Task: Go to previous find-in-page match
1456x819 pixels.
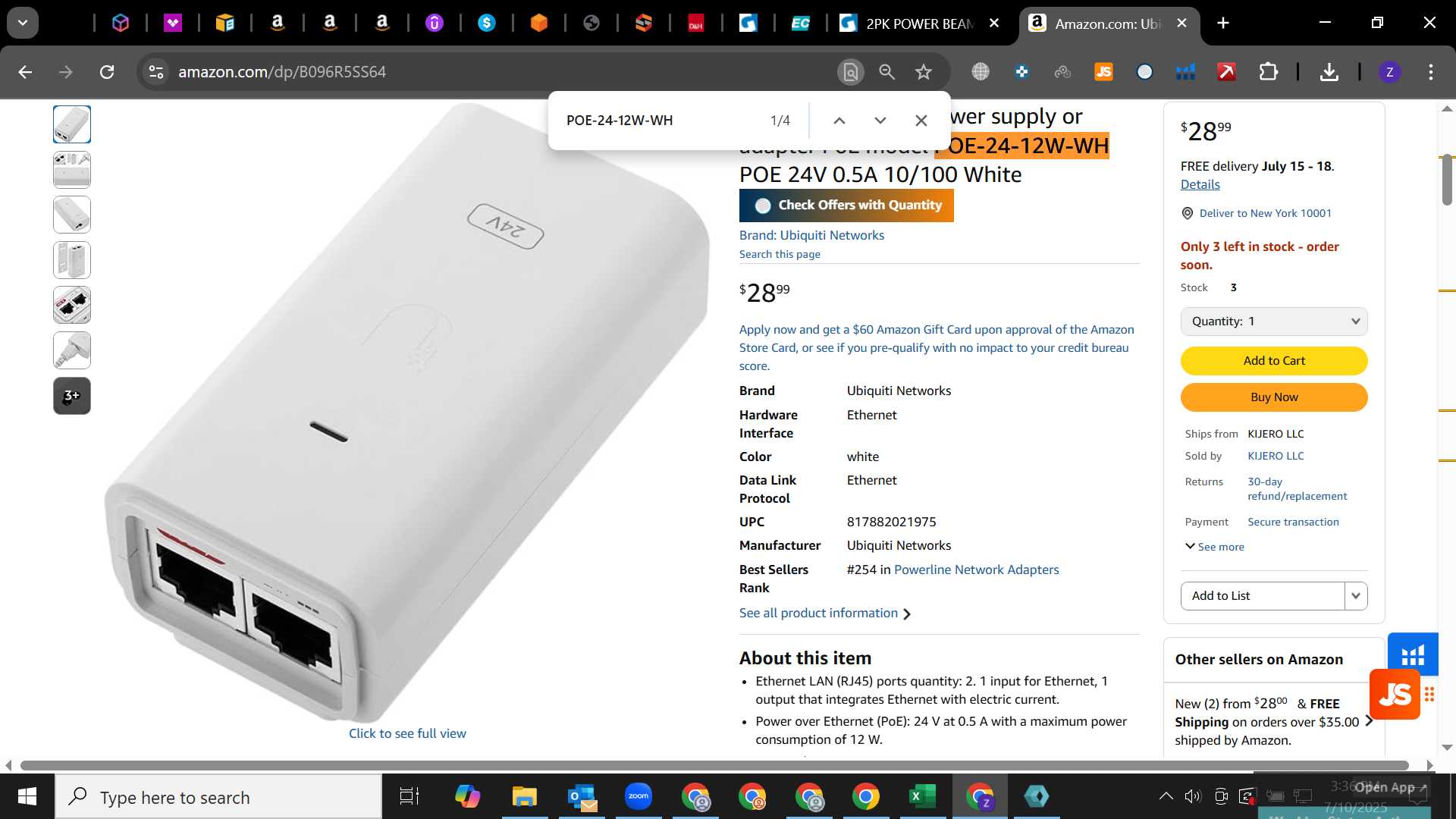Action: [x=839, y=121]
